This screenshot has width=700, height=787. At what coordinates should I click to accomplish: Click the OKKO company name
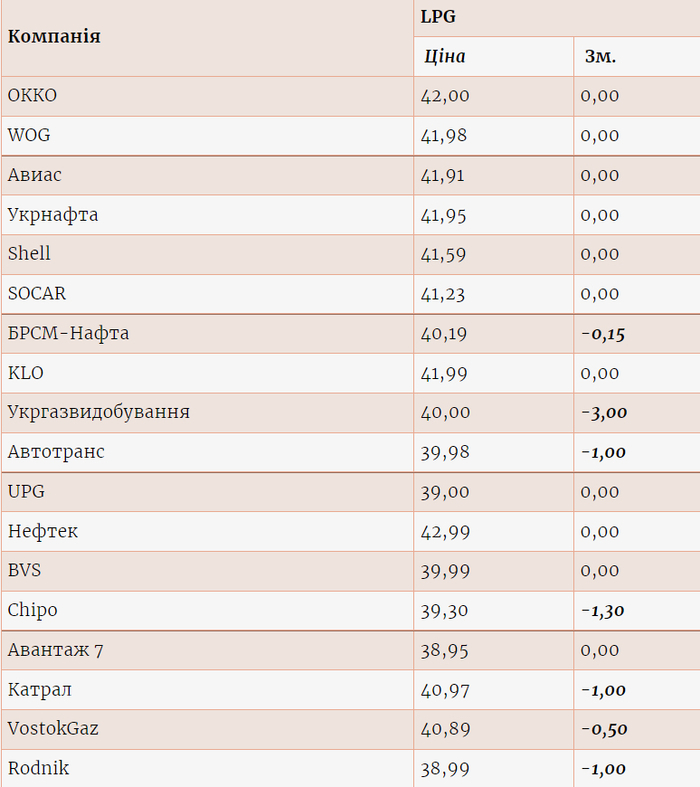click(x=32, y=96)
